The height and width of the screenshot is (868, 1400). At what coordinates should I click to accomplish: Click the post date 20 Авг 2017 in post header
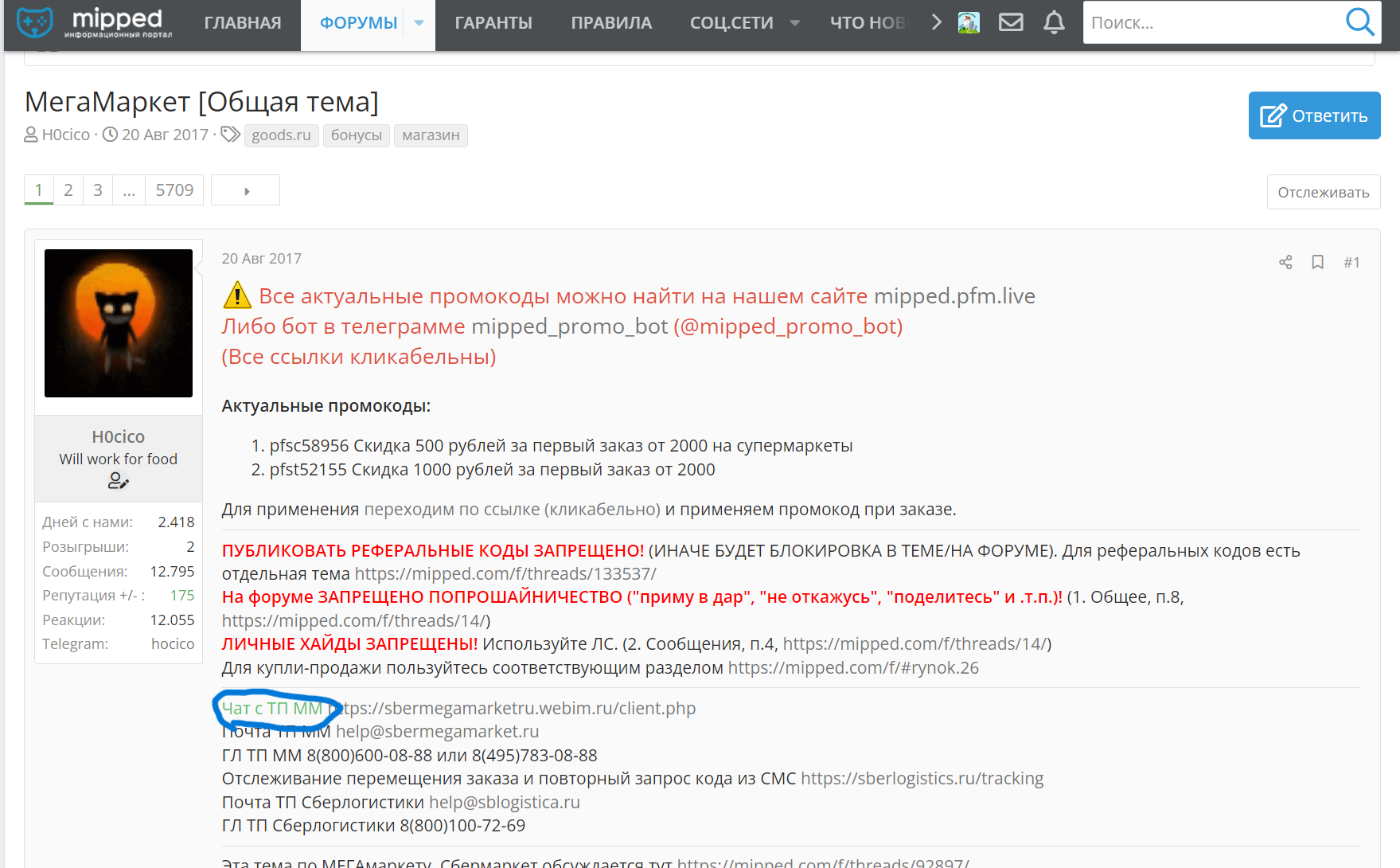click(x=262, y=259)
